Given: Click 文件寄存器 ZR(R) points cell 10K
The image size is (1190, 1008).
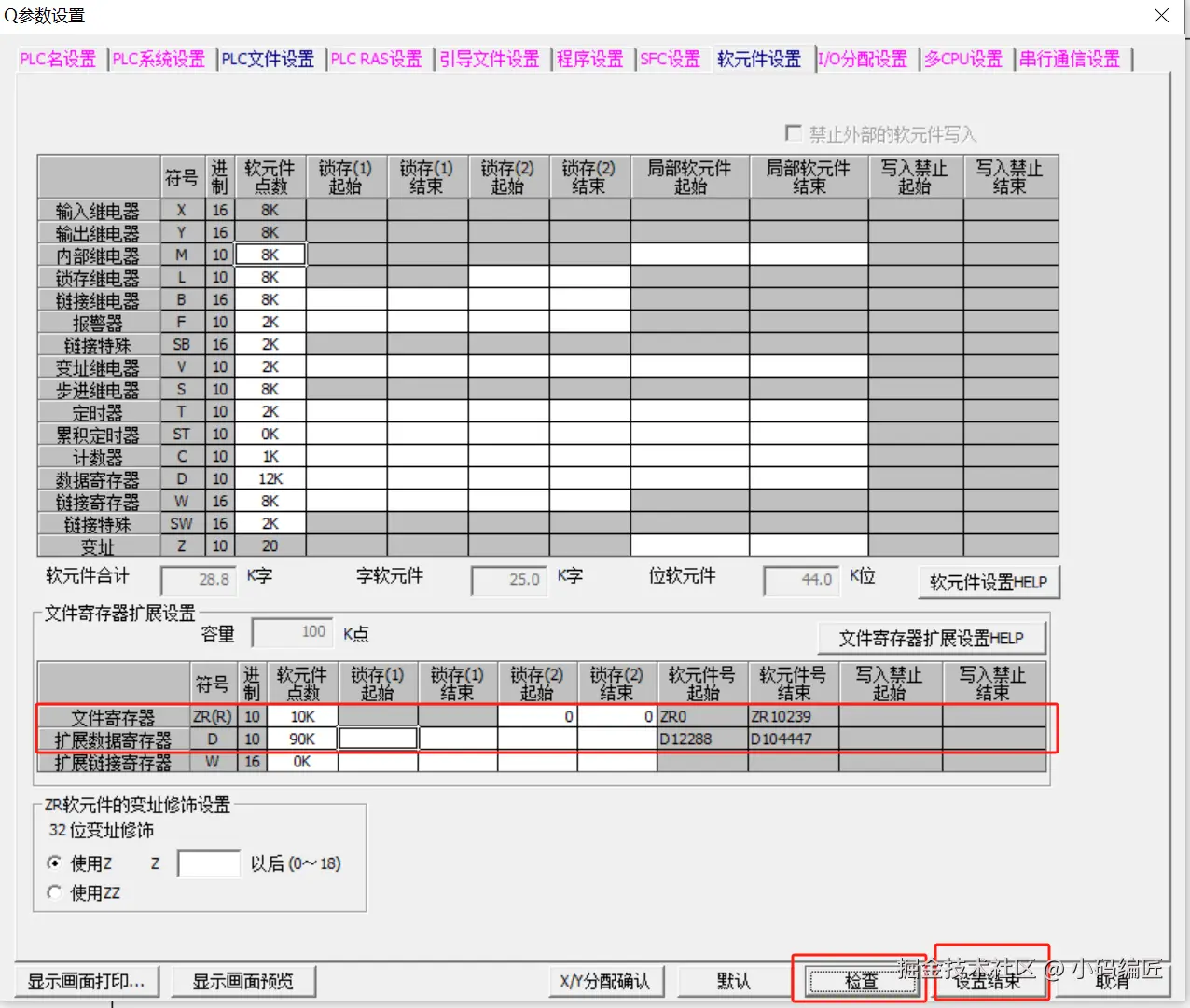Looking at the screenshot, I should point(302,716).
